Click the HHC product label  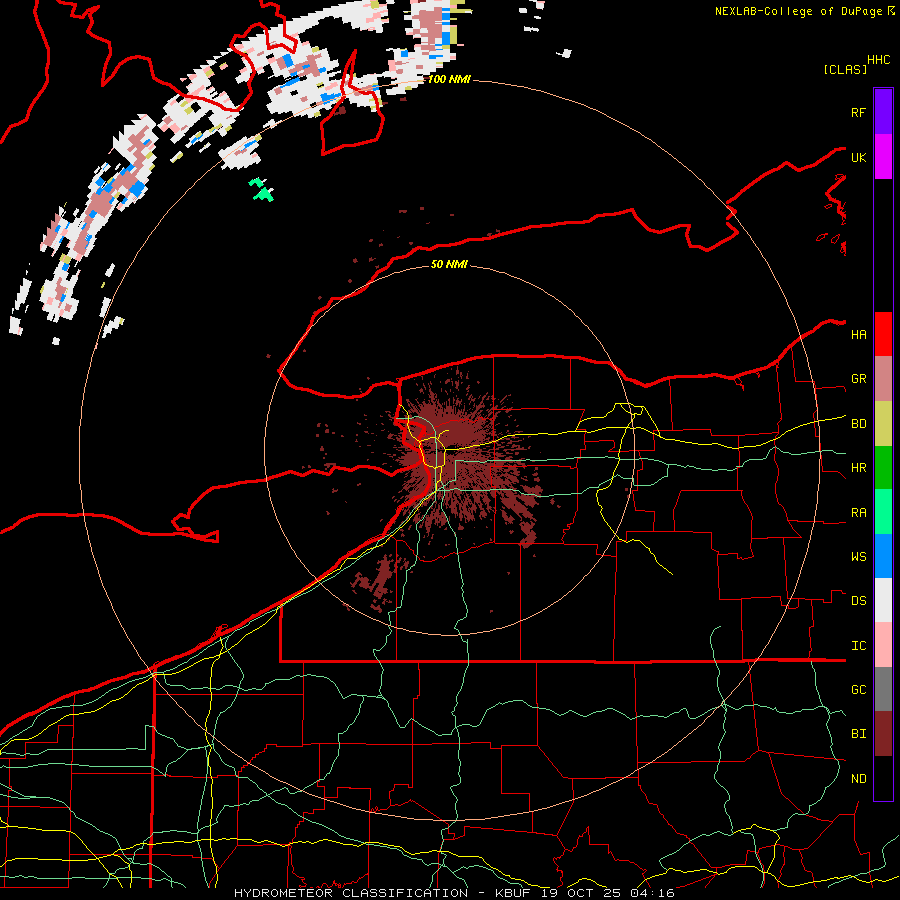click(878, 60)
